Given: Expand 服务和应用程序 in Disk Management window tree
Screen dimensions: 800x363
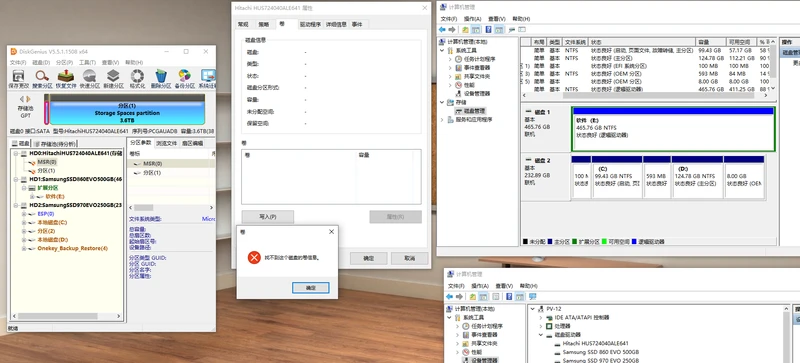Looking at the screenshot, I should click(442, 119).
